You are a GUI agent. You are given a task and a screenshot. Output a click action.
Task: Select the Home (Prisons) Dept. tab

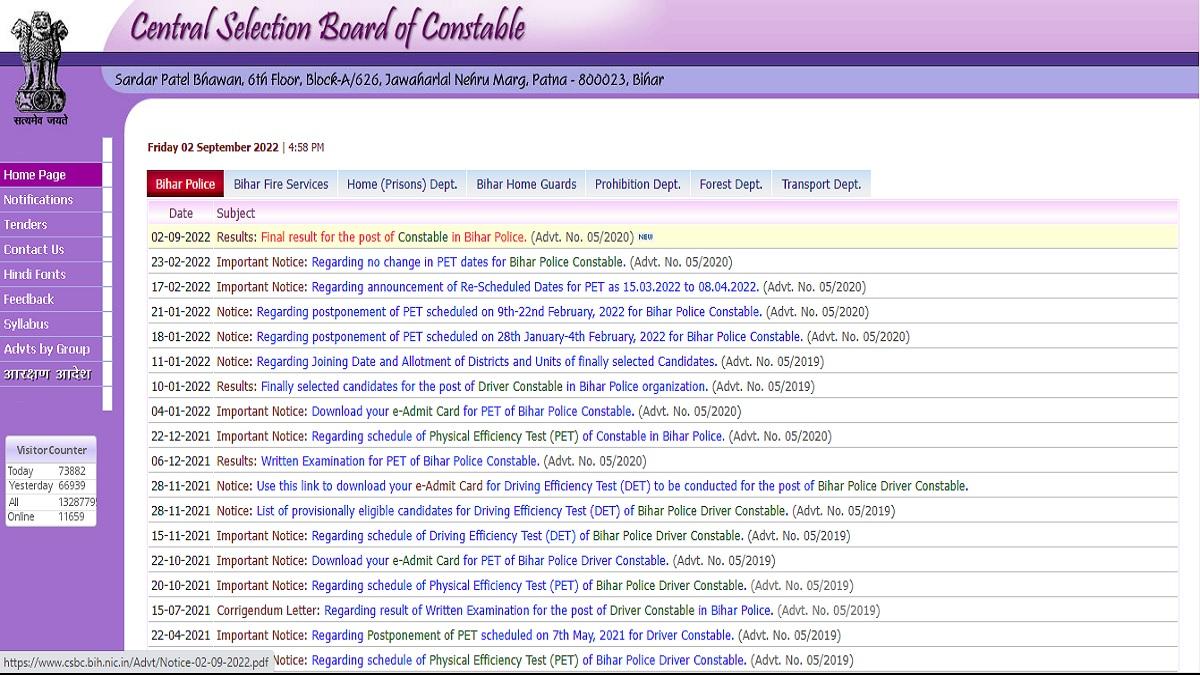tap(402, 184)
